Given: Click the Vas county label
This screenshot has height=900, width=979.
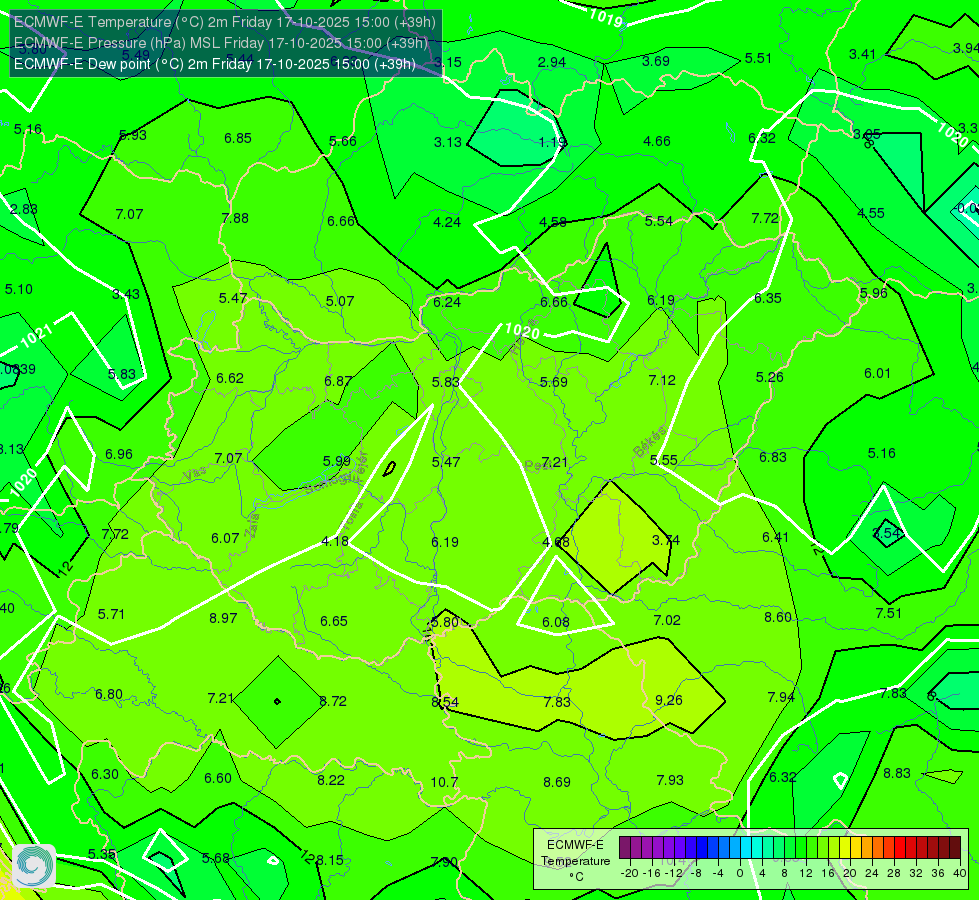Looking at the screenshot, I should pos(195,474).
